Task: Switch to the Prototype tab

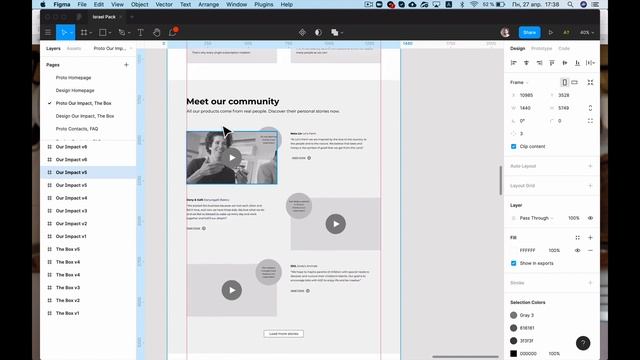Action: click(x=541, y=48)
